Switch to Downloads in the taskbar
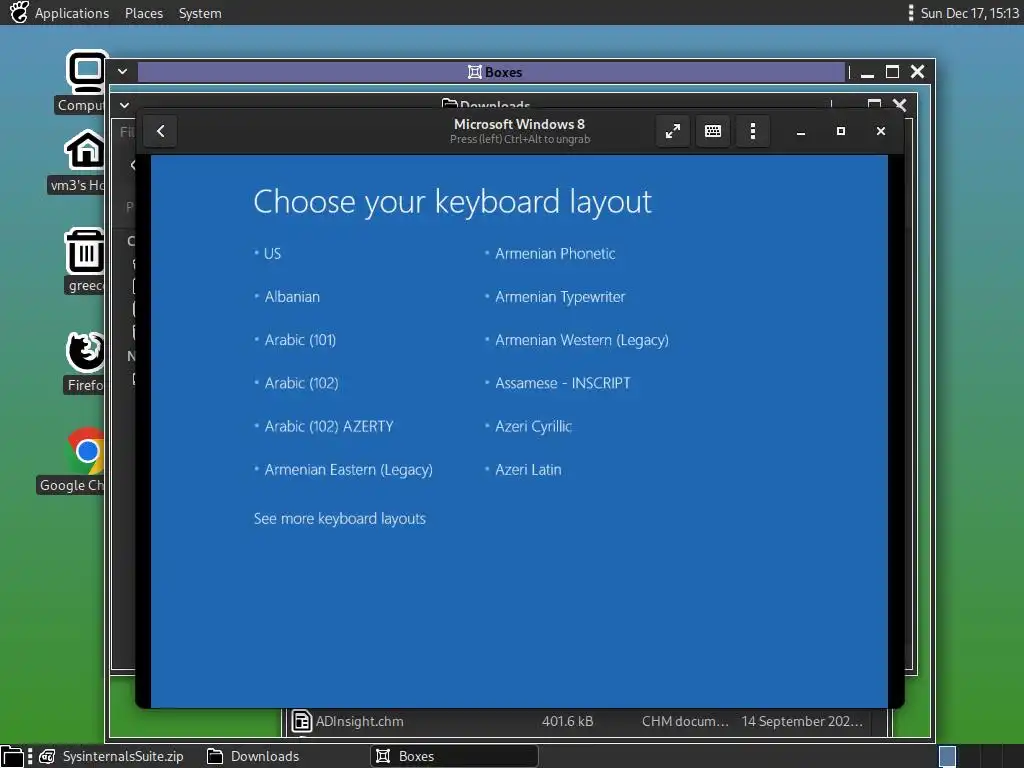This screenshot has width=1024, height=768. (253, 756)
